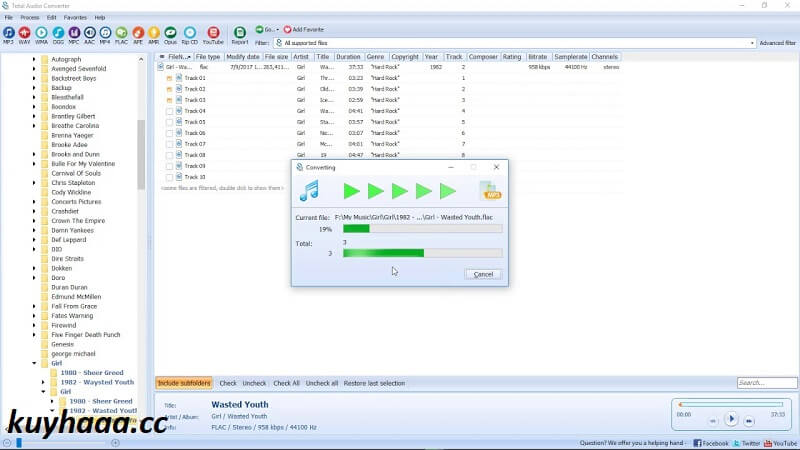
Task: Expand the Brantley Gilbert folder
Action: click(x=34, y=116)
